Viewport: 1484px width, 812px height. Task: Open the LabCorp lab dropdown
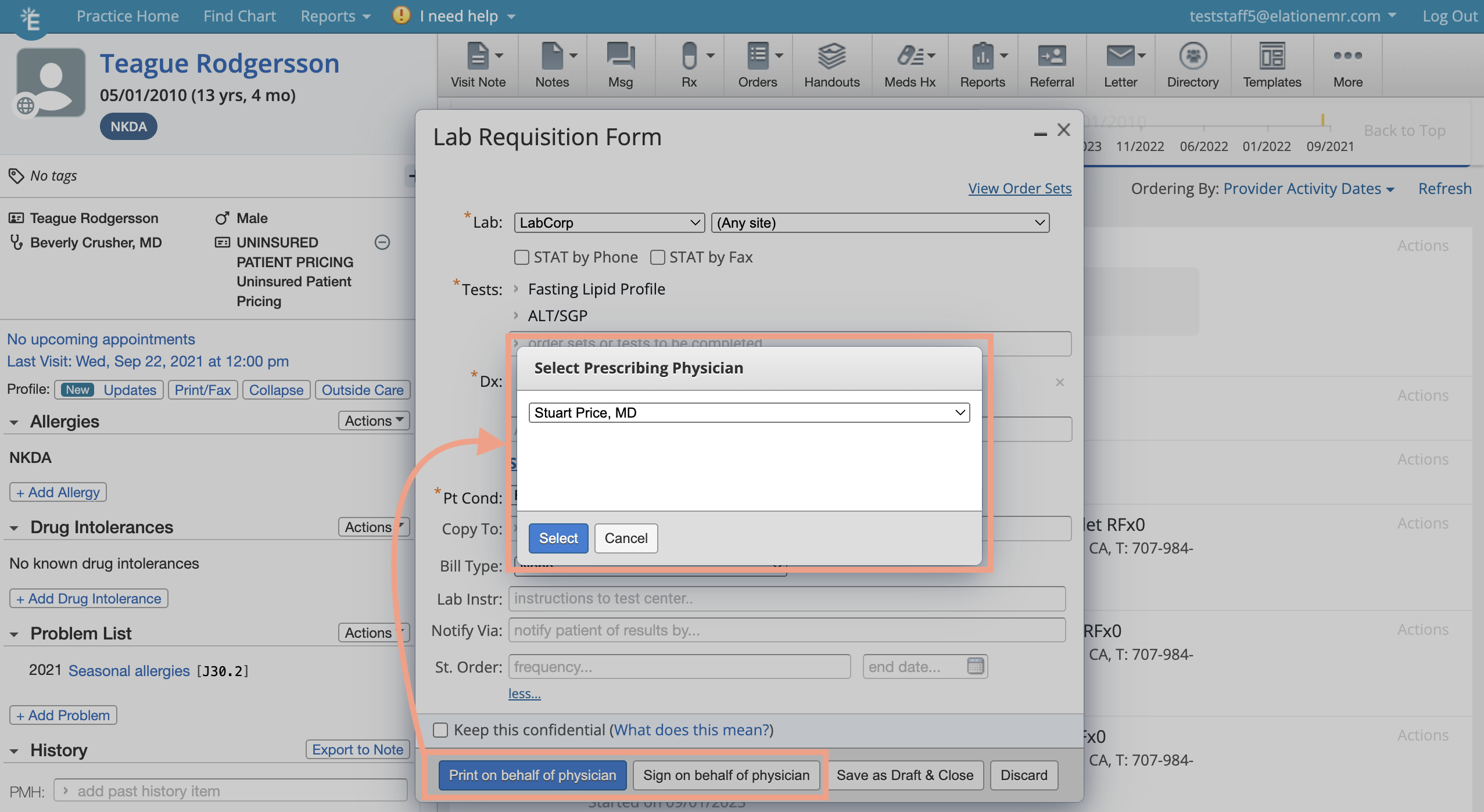pyautogui.click(x=608, y=222)
